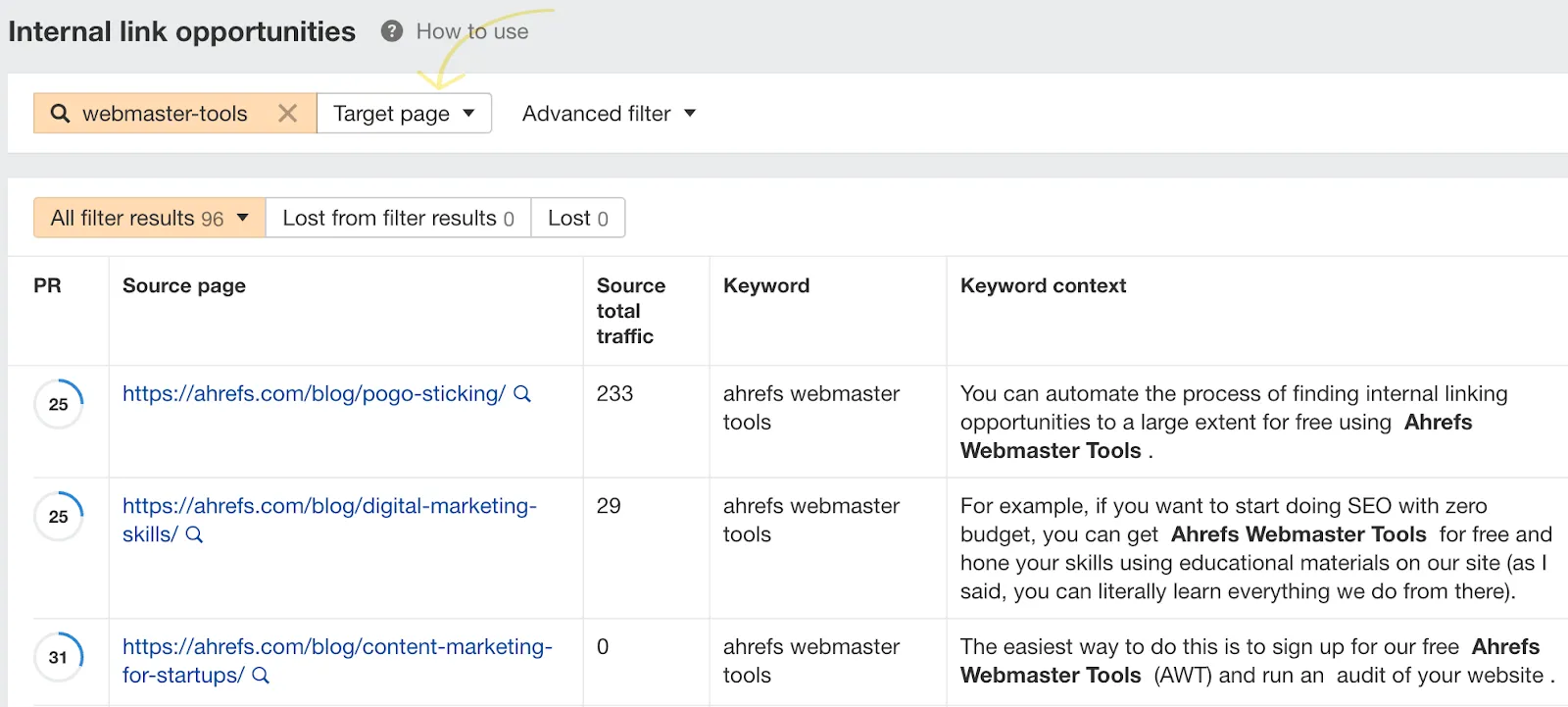The width and height of the screenshot is (1568, 707).
Task: Click the Keyword context column header
Action: click(x=1044, y=285)
